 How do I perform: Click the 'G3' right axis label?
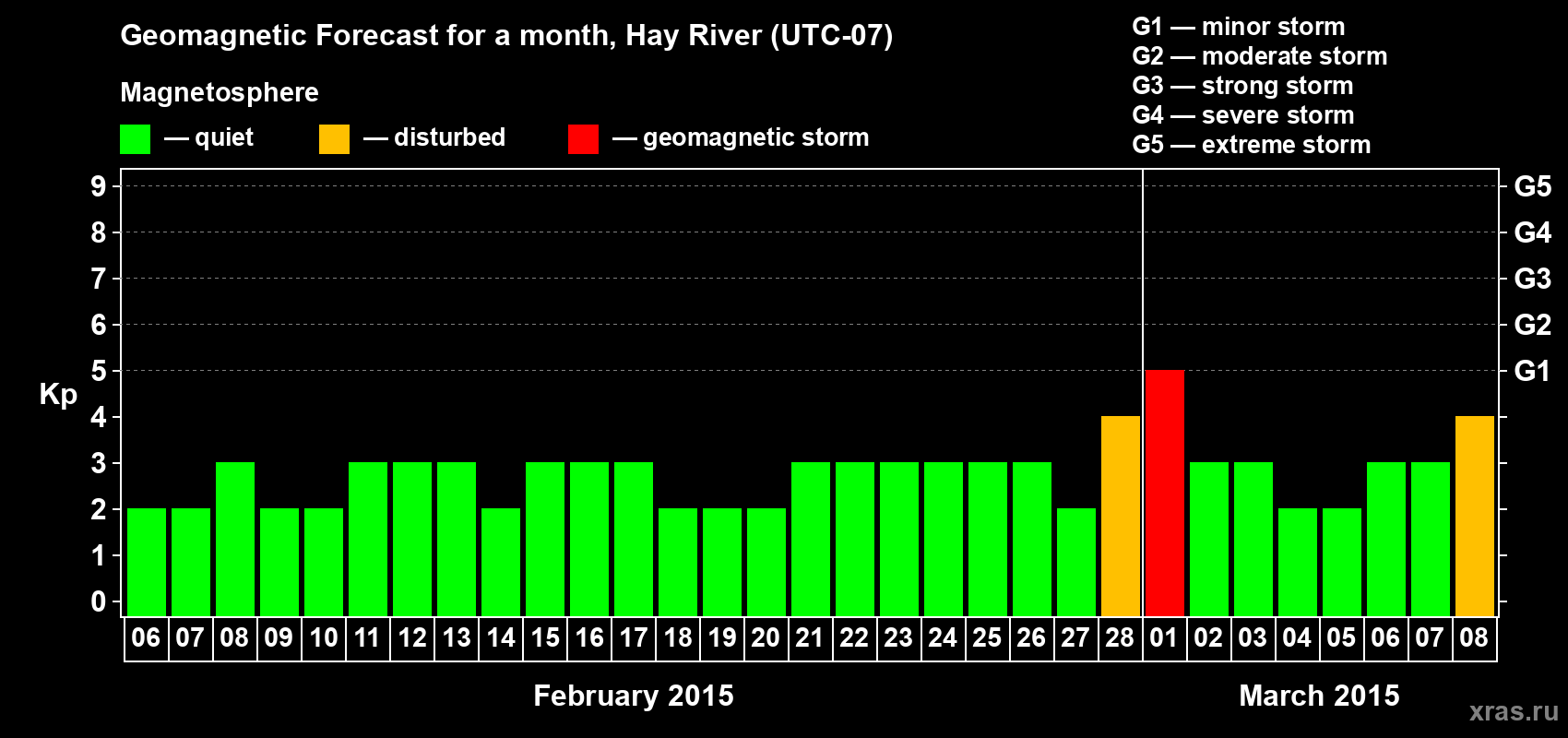tap(1532, 279)
